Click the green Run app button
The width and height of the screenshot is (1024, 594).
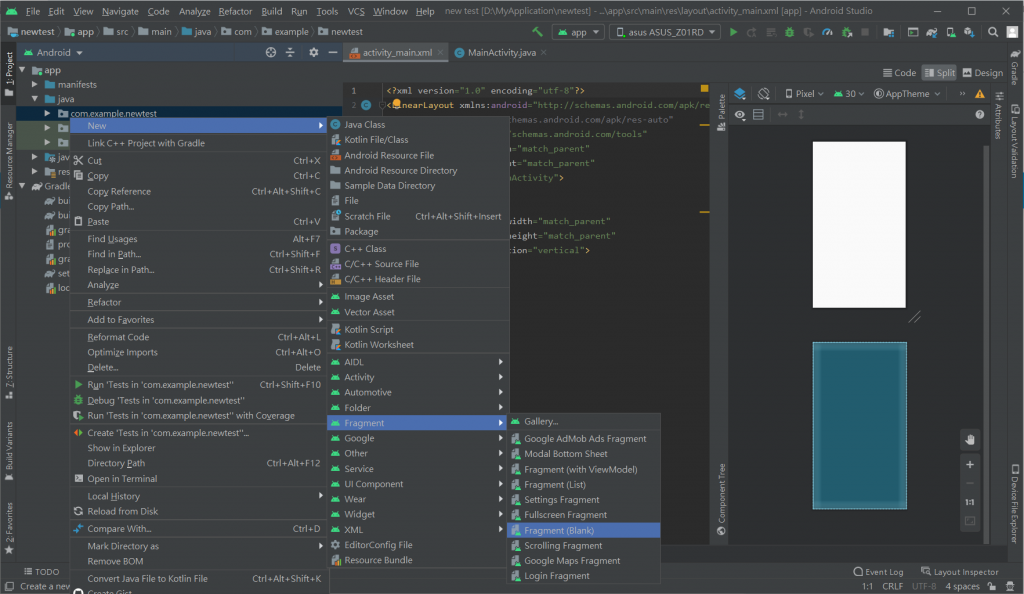point(734,32)
